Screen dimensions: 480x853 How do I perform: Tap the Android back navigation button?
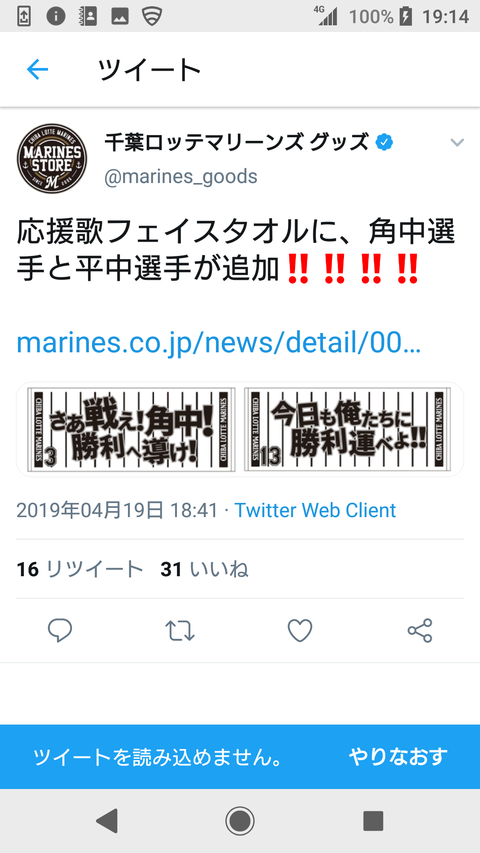(107, 820)
